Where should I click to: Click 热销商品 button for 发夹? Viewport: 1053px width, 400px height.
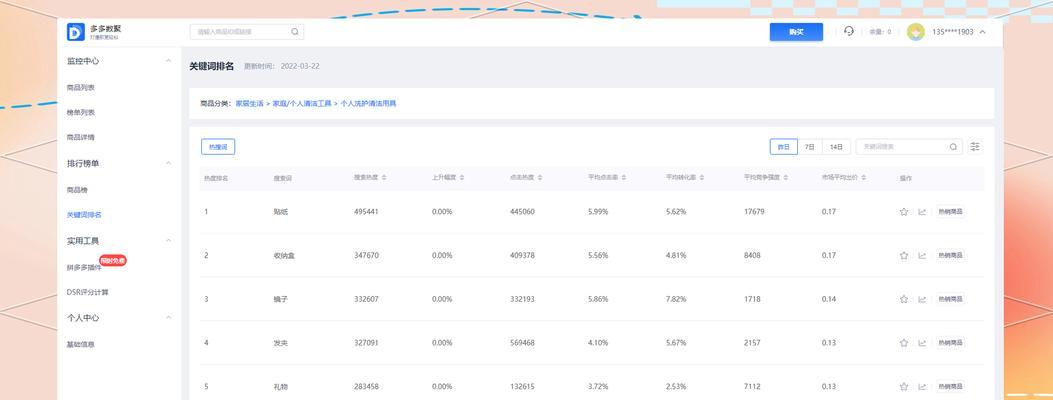coord(950,343)
